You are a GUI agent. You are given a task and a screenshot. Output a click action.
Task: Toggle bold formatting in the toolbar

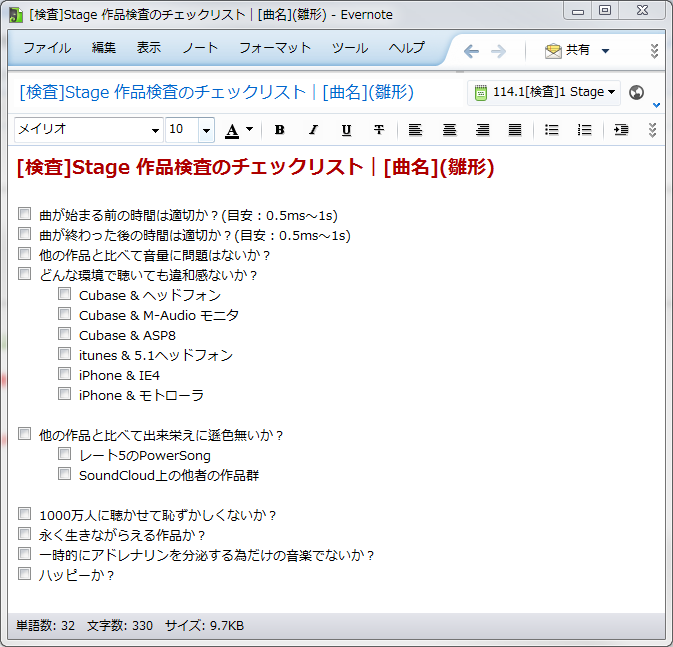pyautogui.click(x=279, y=130)
